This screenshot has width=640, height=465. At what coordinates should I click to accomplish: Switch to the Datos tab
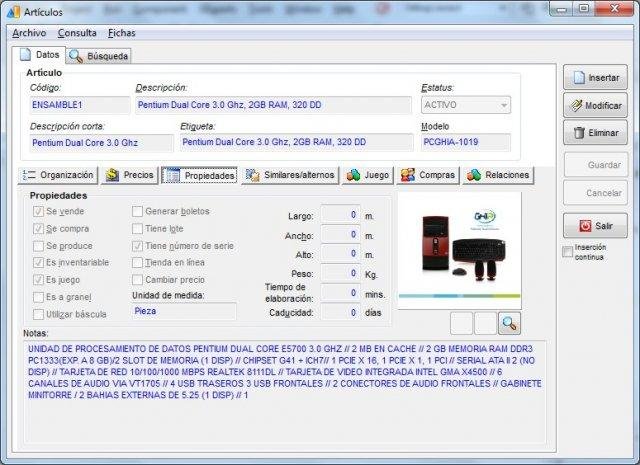pyautogui.click(x=39, y=55)
